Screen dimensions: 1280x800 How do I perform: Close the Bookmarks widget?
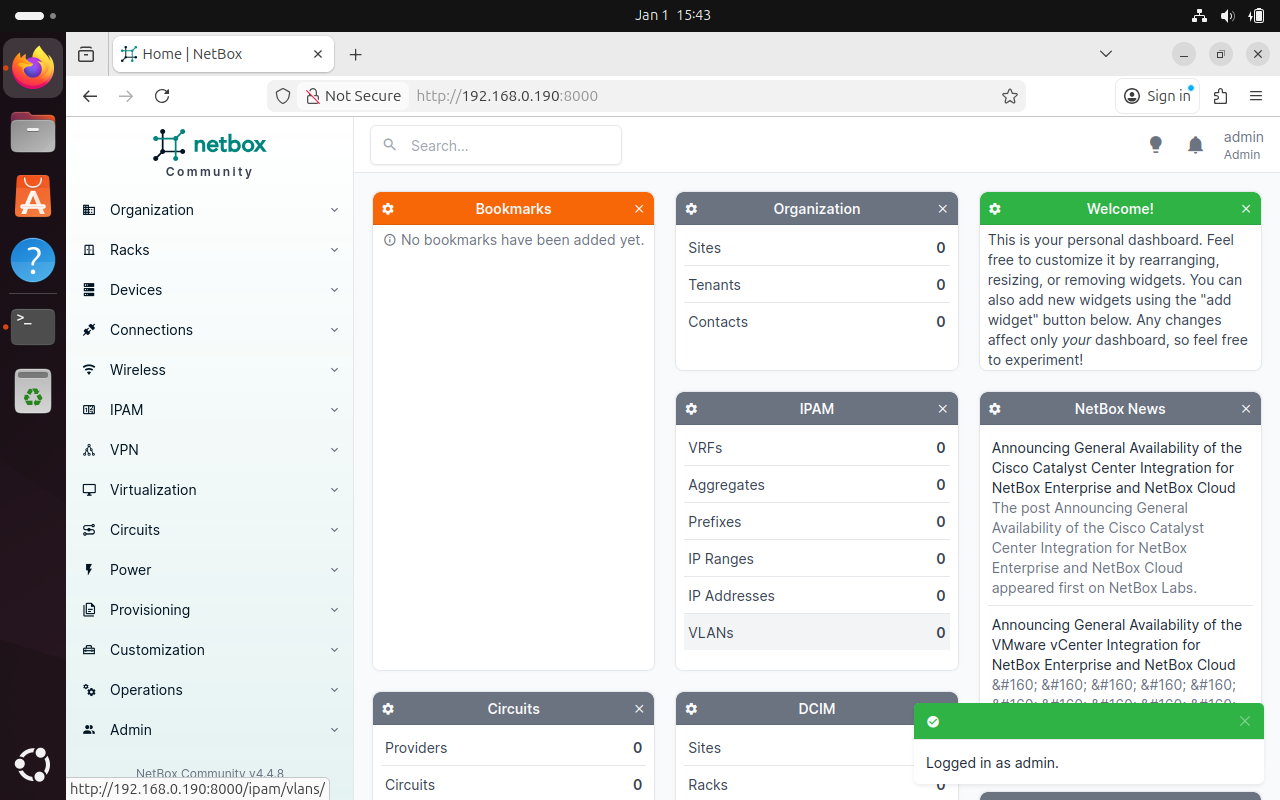[x=639, y=209]
